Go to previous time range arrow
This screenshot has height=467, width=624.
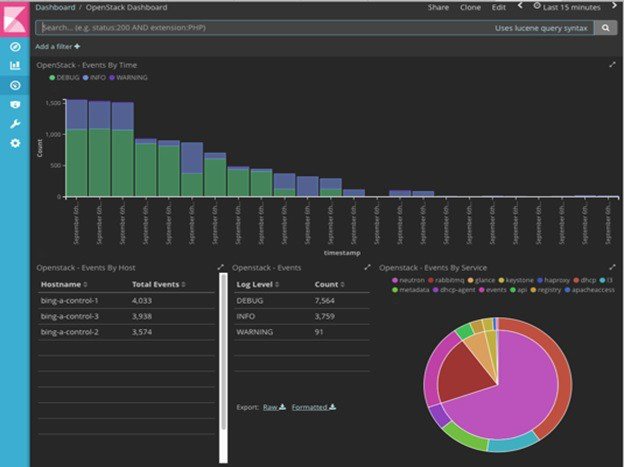click(520, 6)
